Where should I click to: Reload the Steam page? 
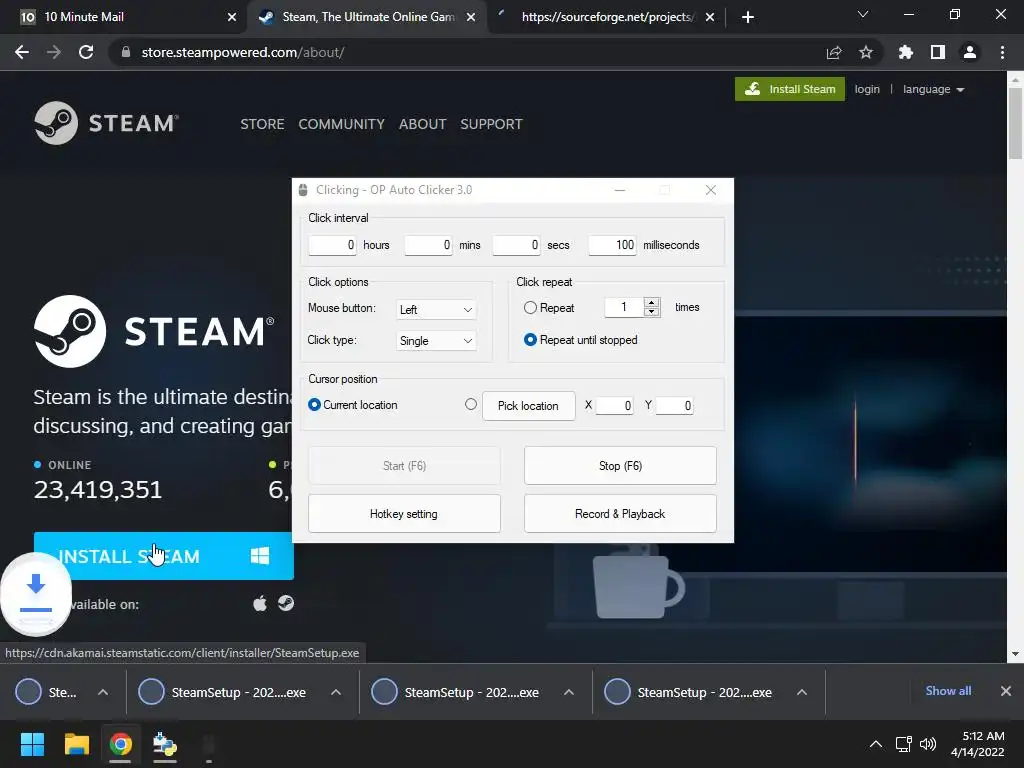(x=86, y=52)
